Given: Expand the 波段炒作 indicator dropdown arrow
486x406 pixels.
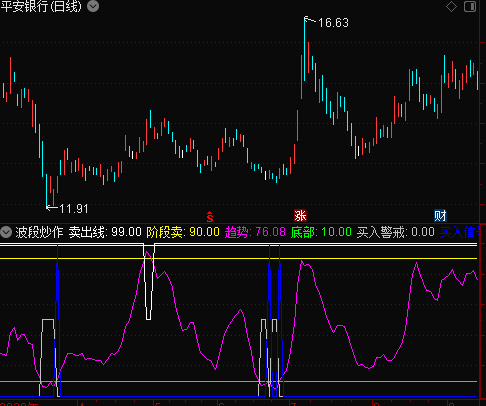Looking at the screenshot, I should pos(6,232).
